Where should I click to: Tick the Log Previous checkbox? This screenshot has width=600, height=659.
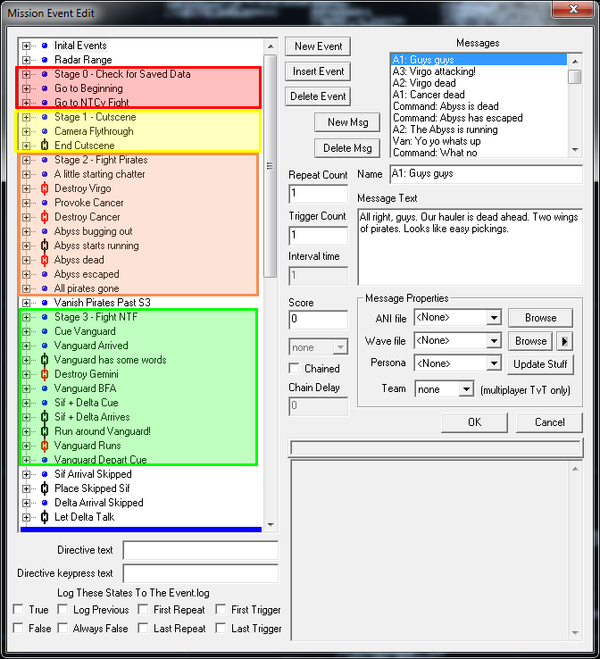pos(62,609)
